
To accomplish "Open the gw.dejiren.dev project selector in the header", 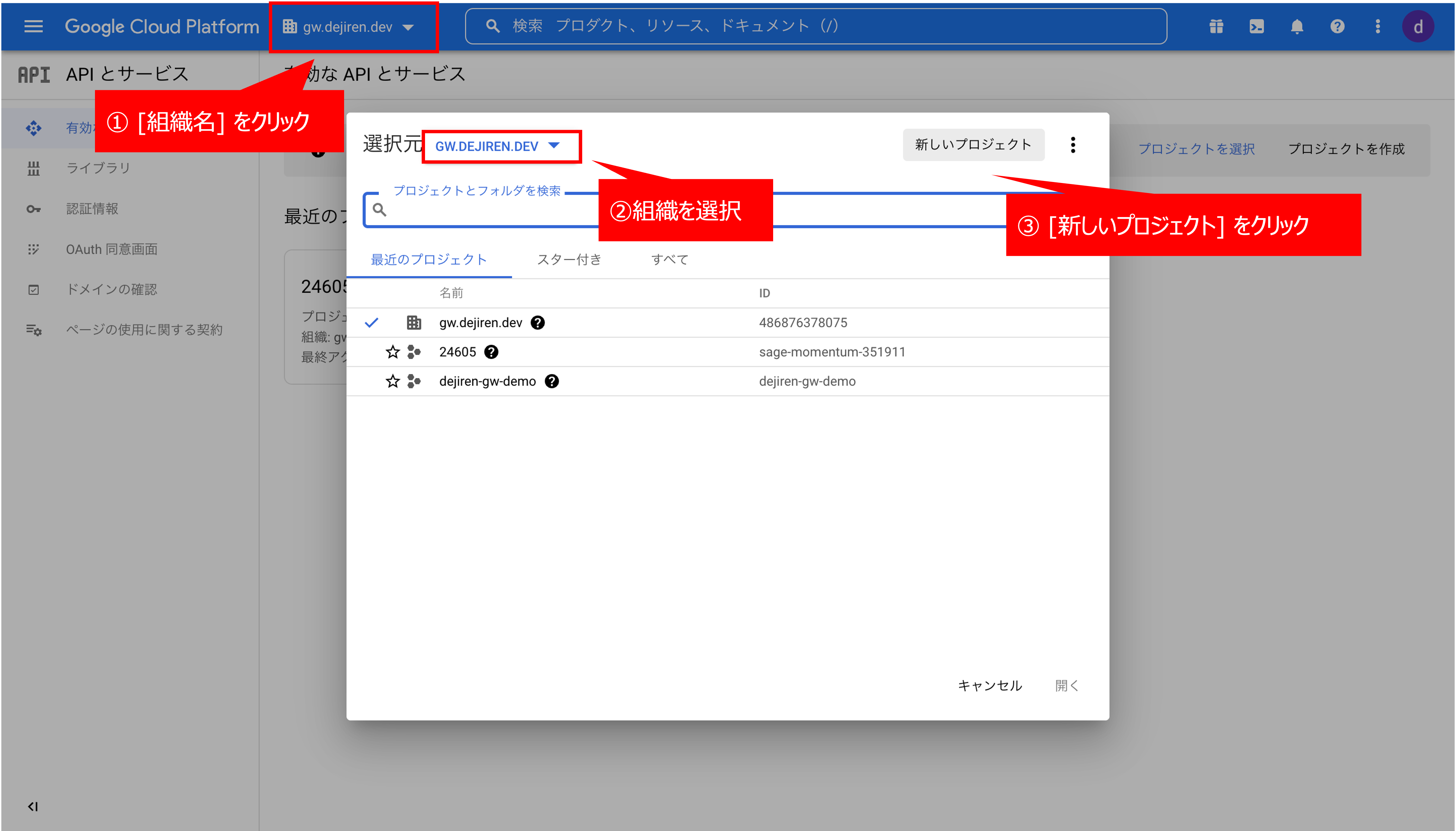I will click(348, 27).
